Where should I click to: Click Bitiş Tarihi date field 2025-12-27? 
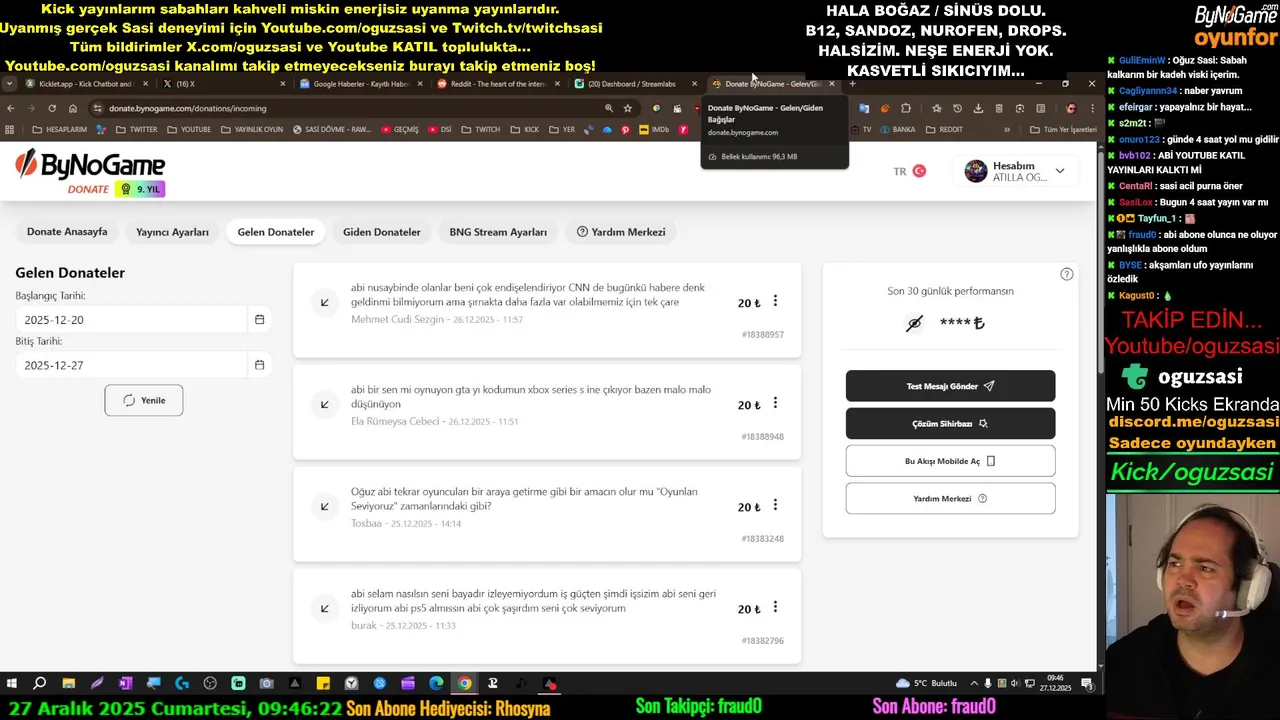pyautogui.click(x=130, y=365)
